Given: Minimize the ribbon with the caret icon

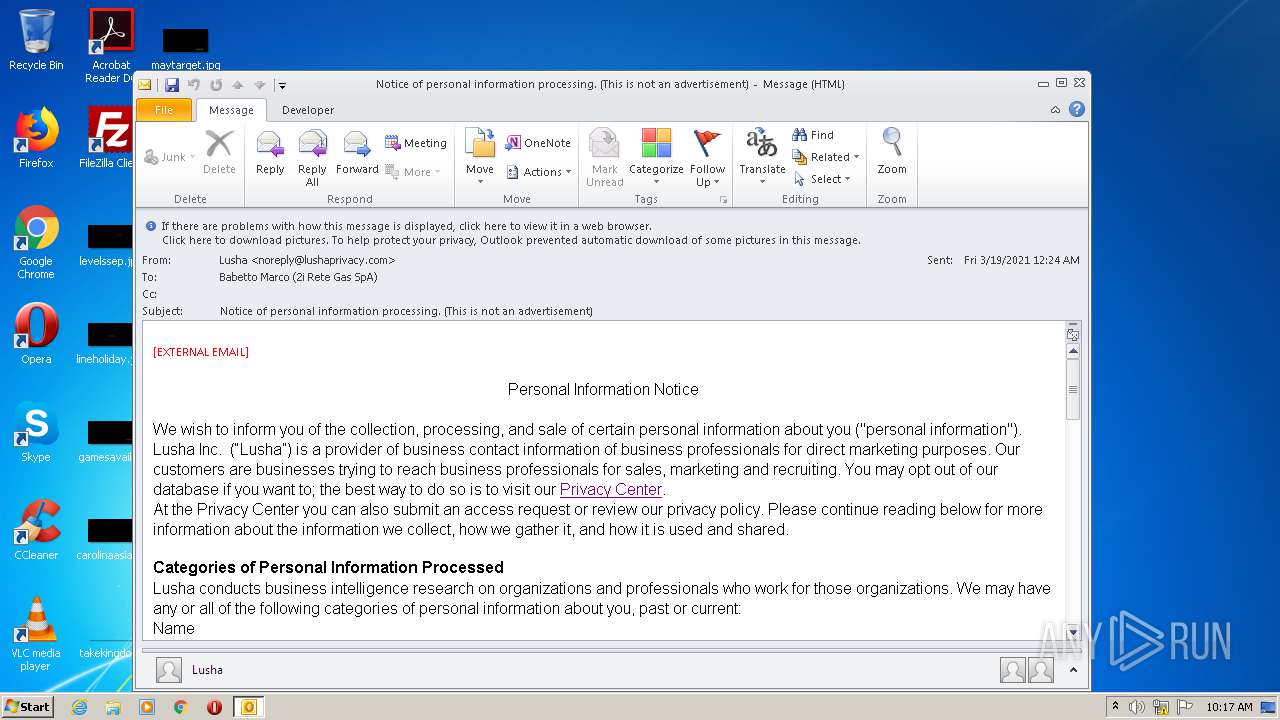Looking at the screenshot, I should point(1056,110).
